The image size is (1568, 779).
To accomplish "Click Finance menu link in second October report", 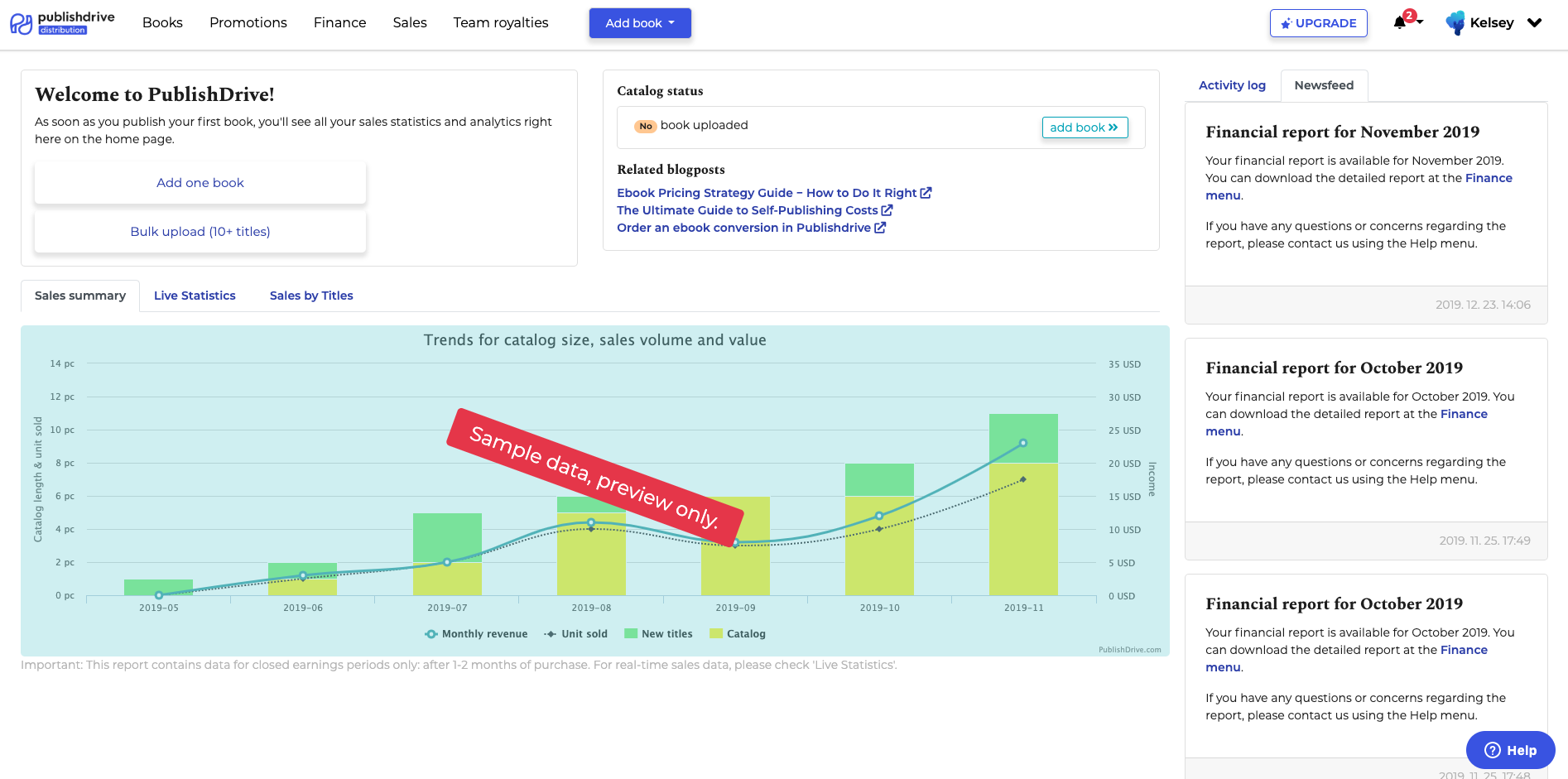I will (x=1464, y=650).
